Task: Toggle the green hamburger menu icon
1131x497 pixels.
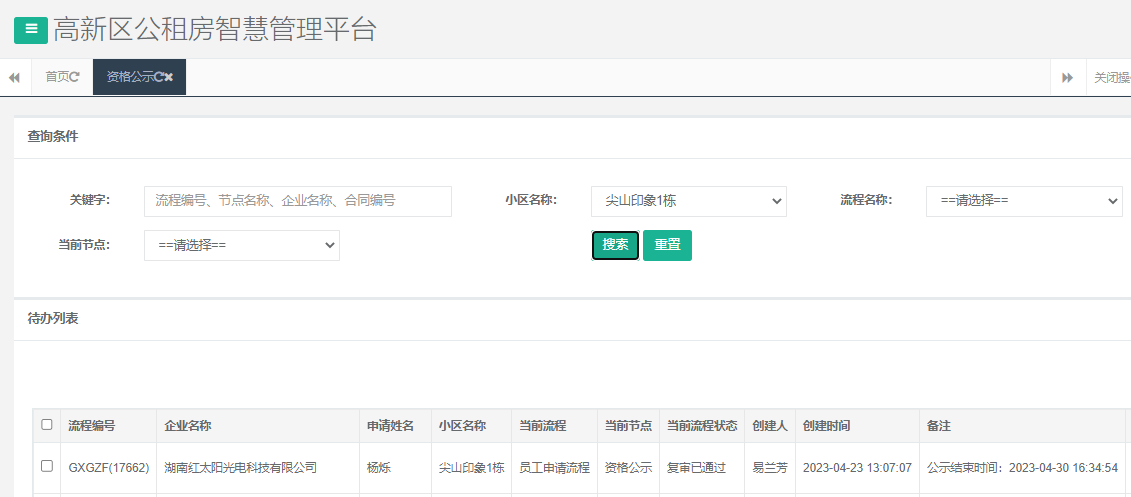Action: [31, 30]
